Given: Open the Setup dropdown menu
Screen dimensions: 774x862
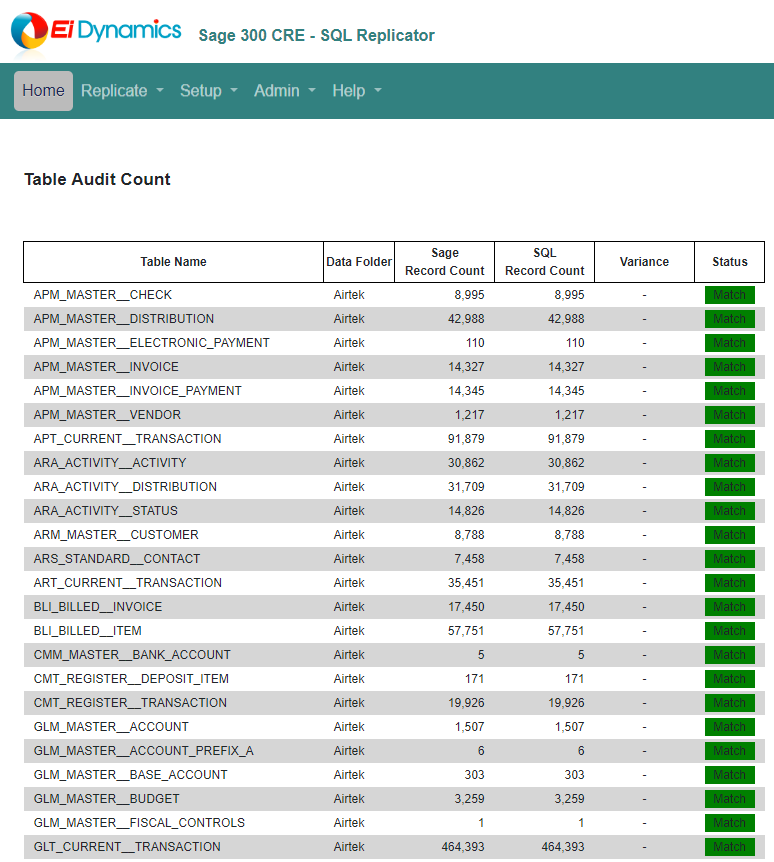Looking at the screenshot, I should 208,91.
